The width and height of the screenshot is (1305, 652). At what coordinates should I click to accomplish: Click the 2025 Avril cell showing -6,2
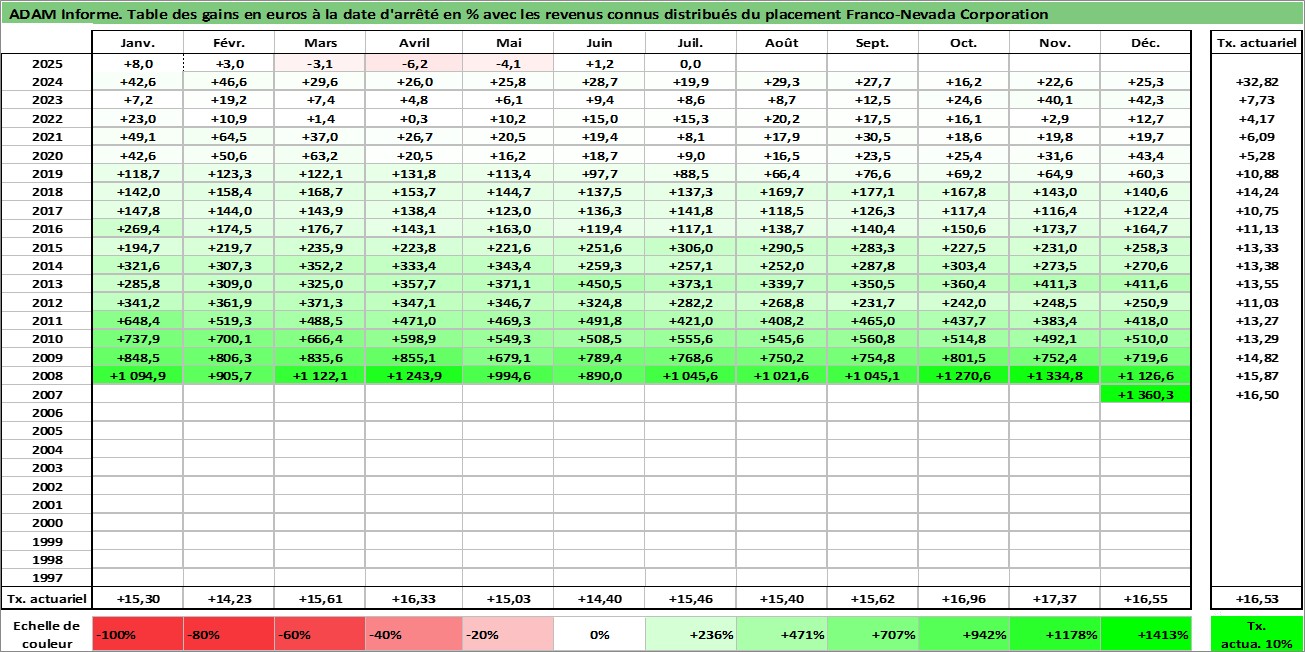(x=414, y=63)
